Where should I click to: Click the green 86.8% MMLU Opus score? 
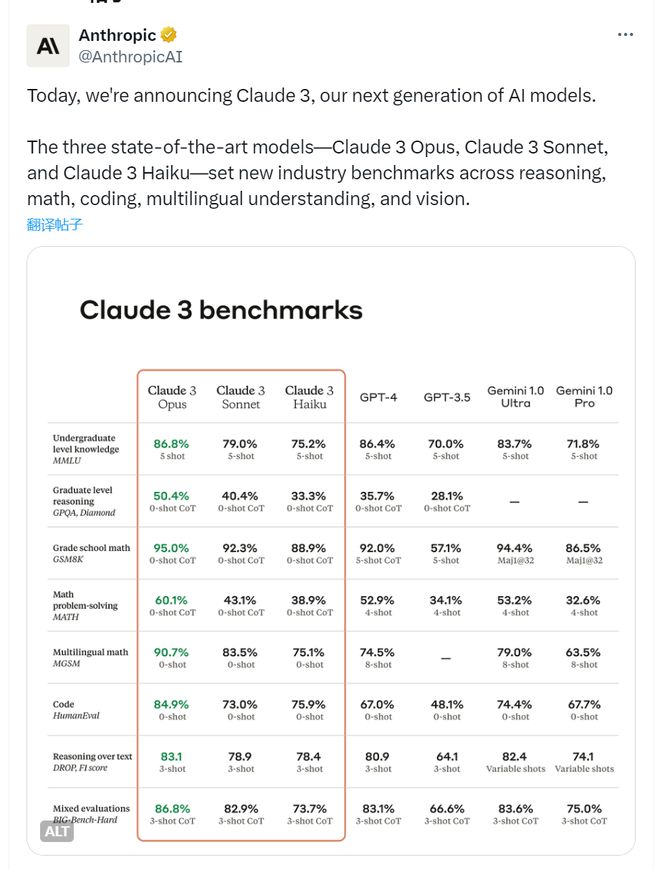pos(171,444)
